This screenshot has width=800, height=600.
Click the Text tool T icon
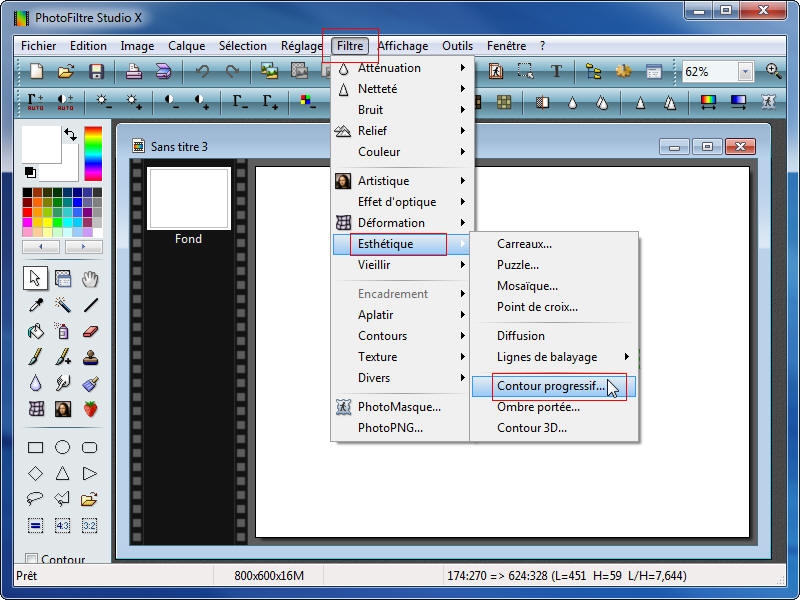[x=556, y=71]
